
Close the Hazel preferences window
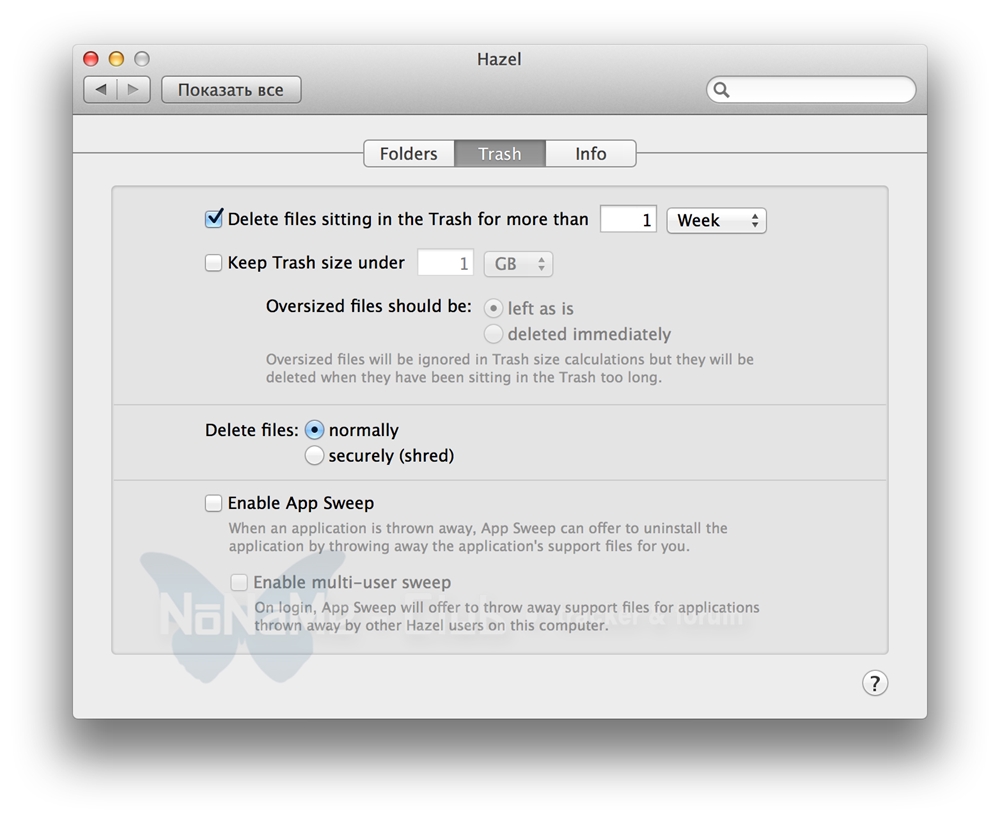(x=91, y=59)
